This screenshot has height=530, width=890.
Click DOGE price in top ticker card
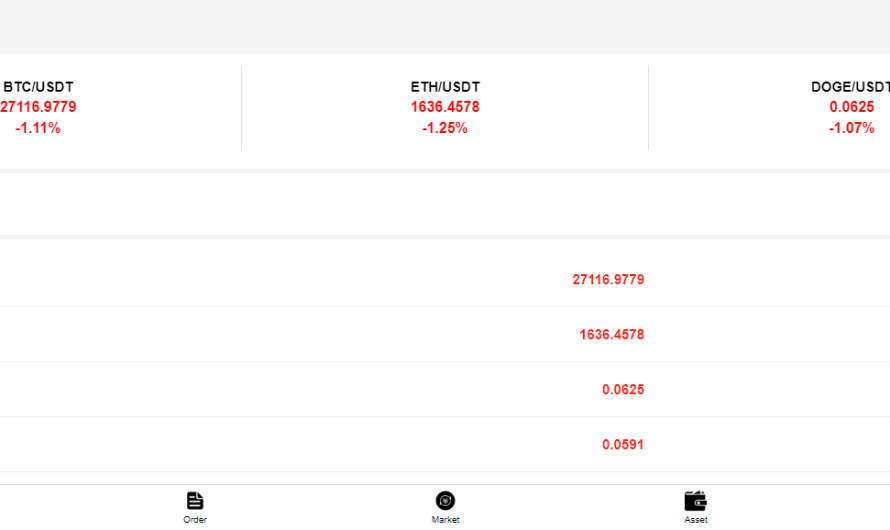[x=852, y=107]
